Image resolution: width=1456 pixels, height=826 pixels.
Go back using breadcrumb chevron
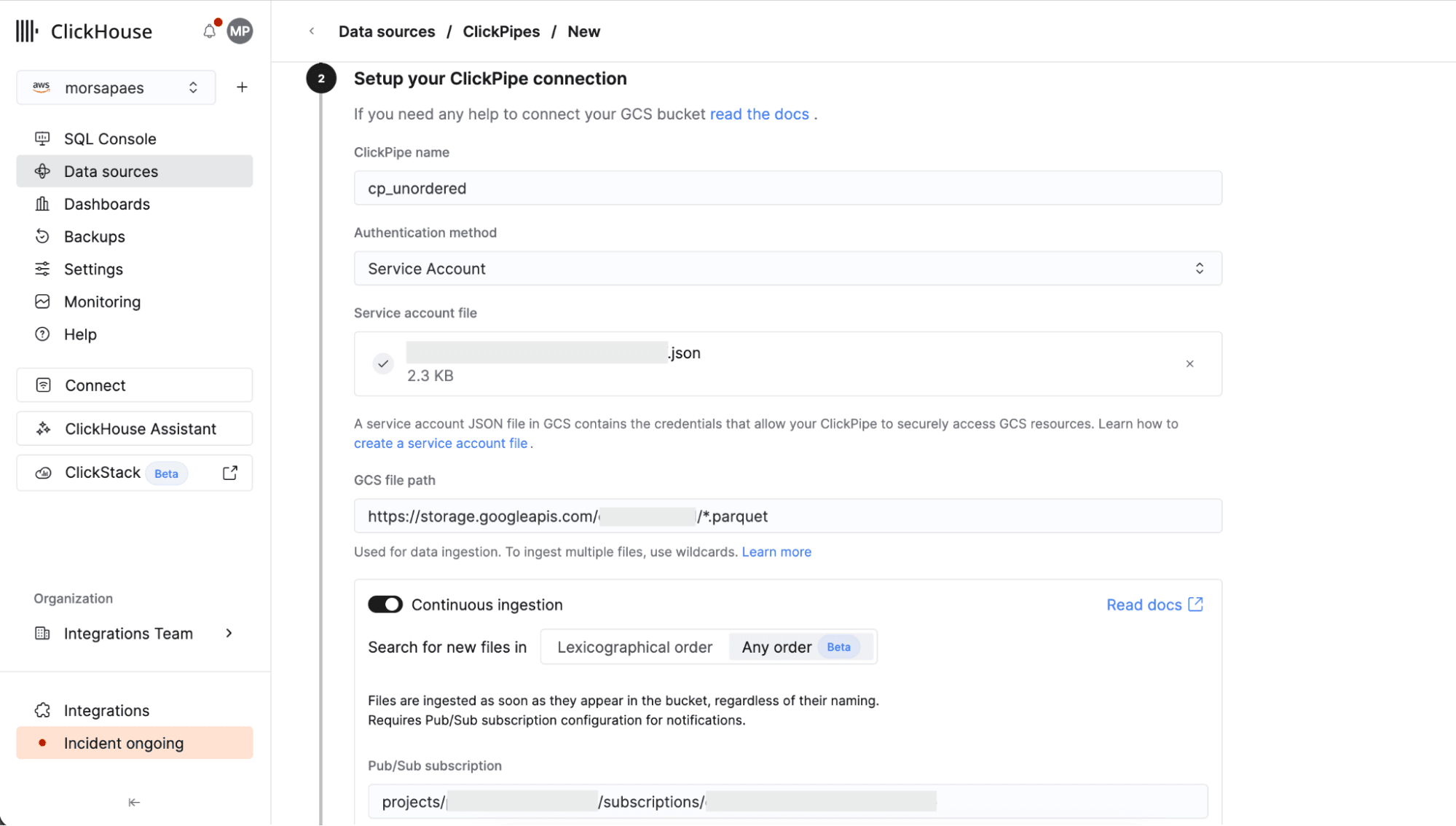click(x=312, y=31)
